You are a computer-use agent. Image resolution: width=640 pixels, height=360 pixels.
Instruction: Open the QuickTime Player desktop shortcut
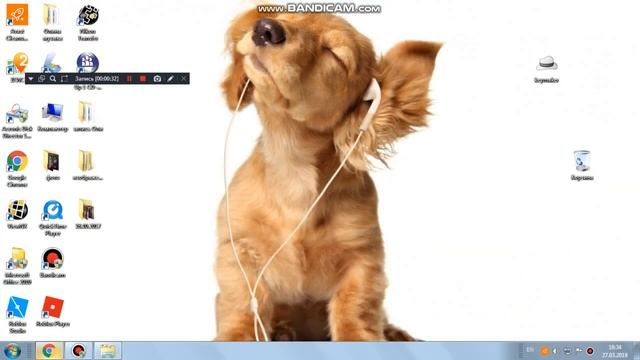[53, 218]
